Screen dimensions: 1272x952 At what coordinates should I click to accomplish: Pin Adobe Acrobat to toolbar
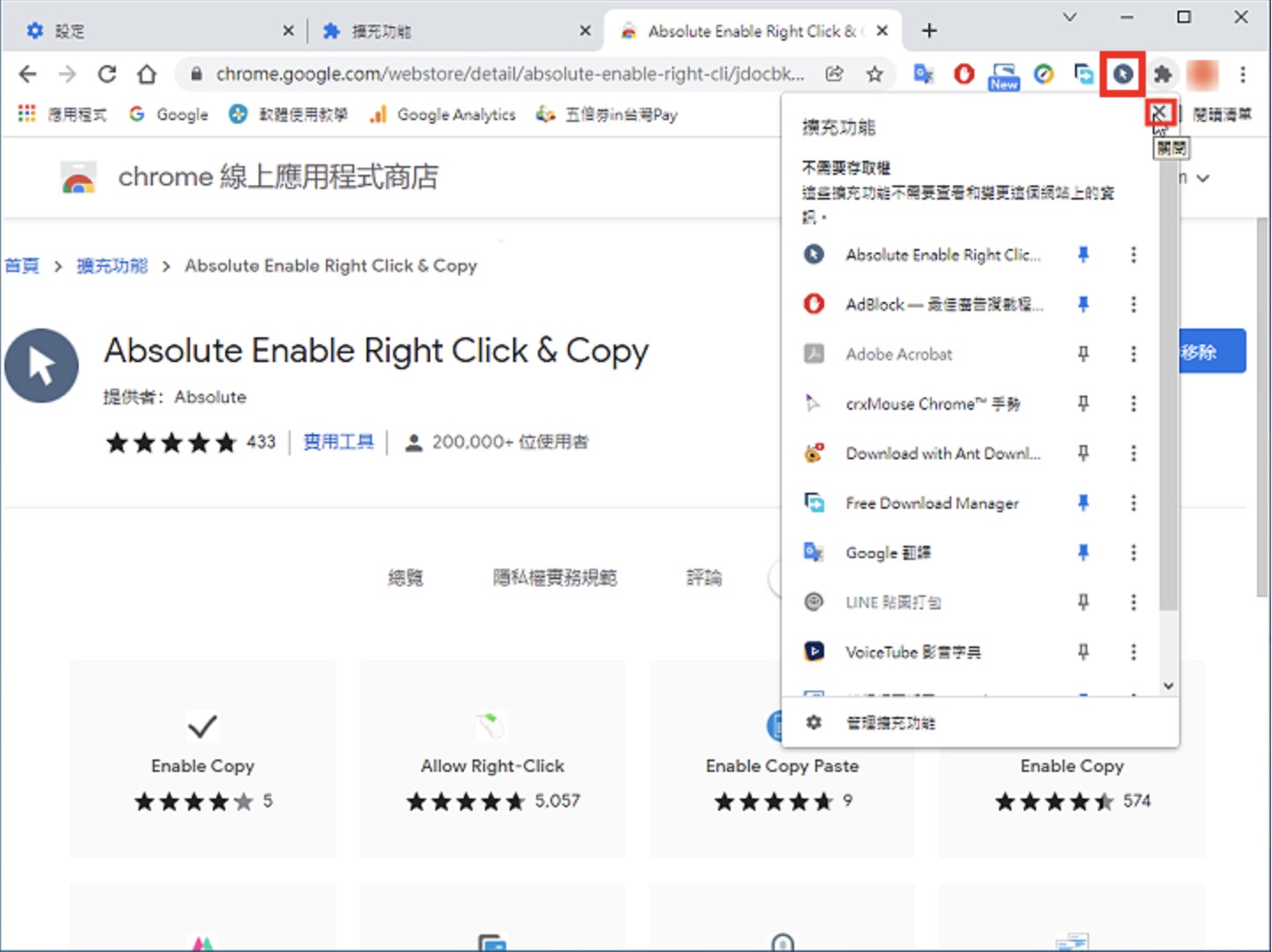pos(1083,354)
